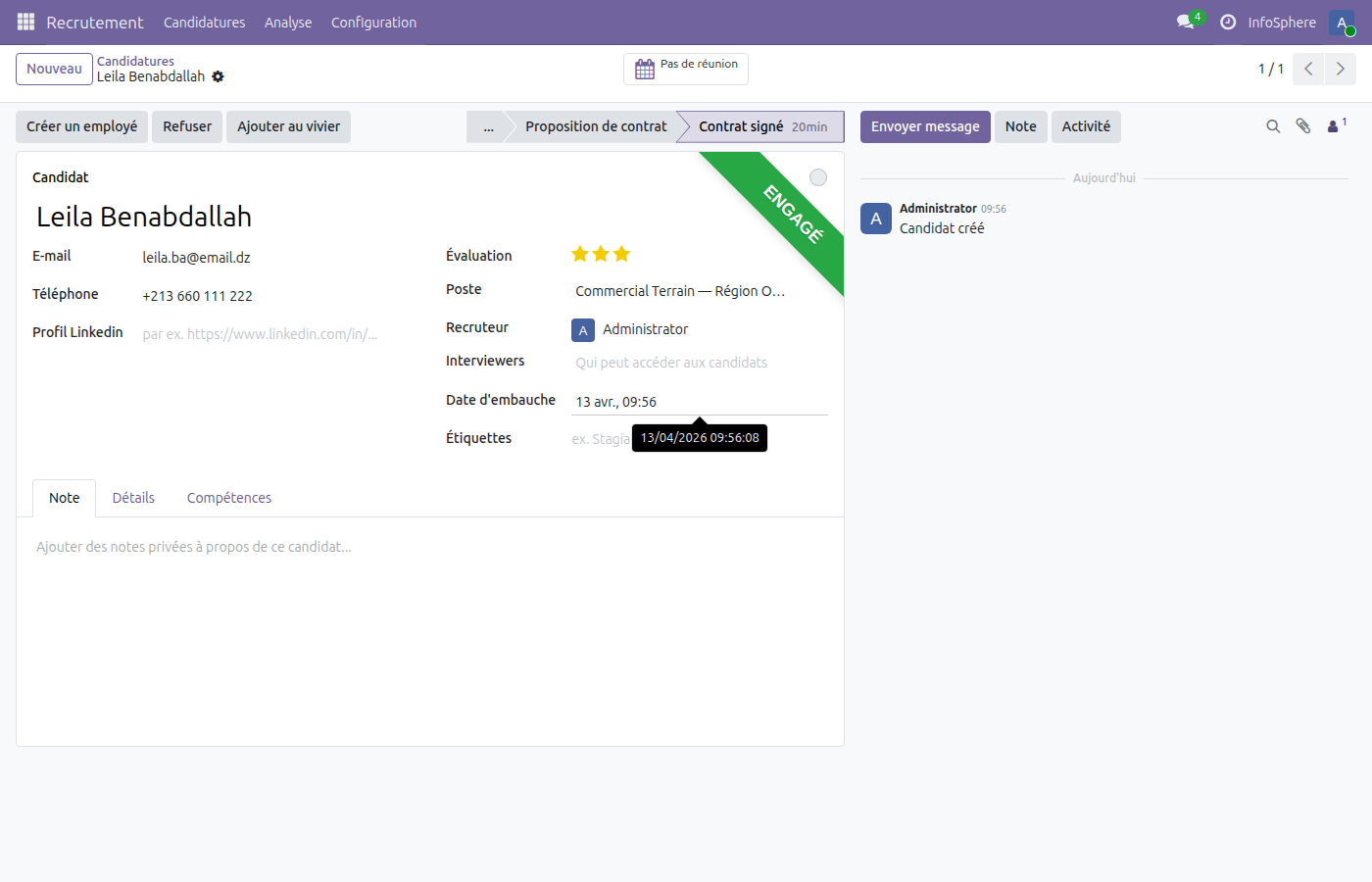Expand hidden stages with the ellipsis
1372x882 pixels.
tap(488, 126)
